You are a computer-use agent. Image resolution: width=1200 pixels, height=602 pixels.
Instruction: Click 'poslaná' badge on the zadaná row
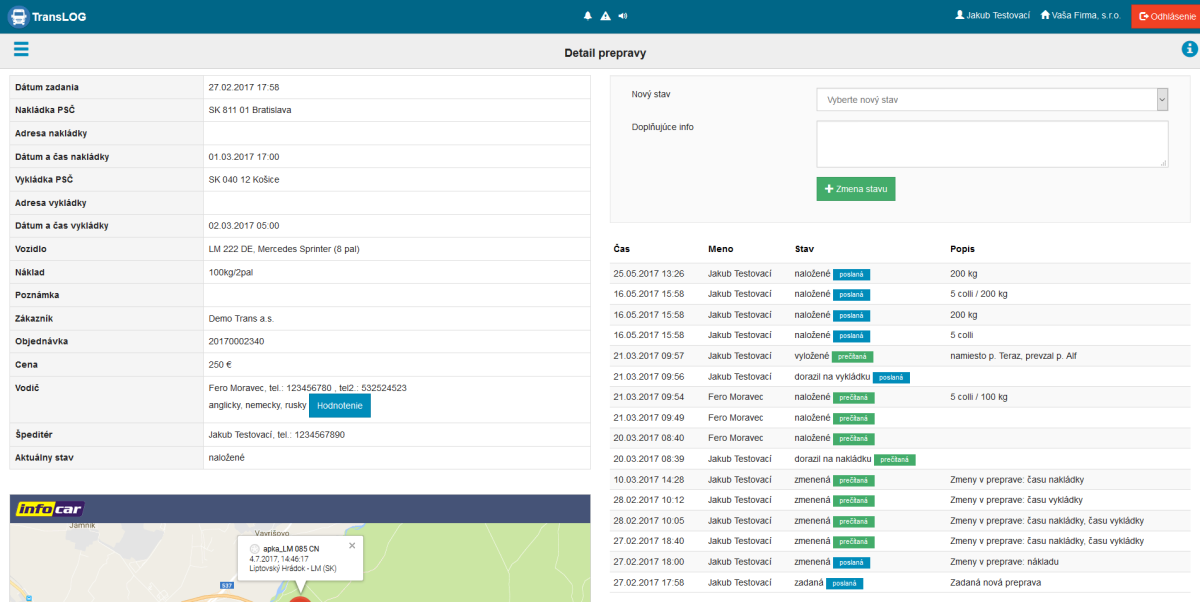click(x=844, y=583)
